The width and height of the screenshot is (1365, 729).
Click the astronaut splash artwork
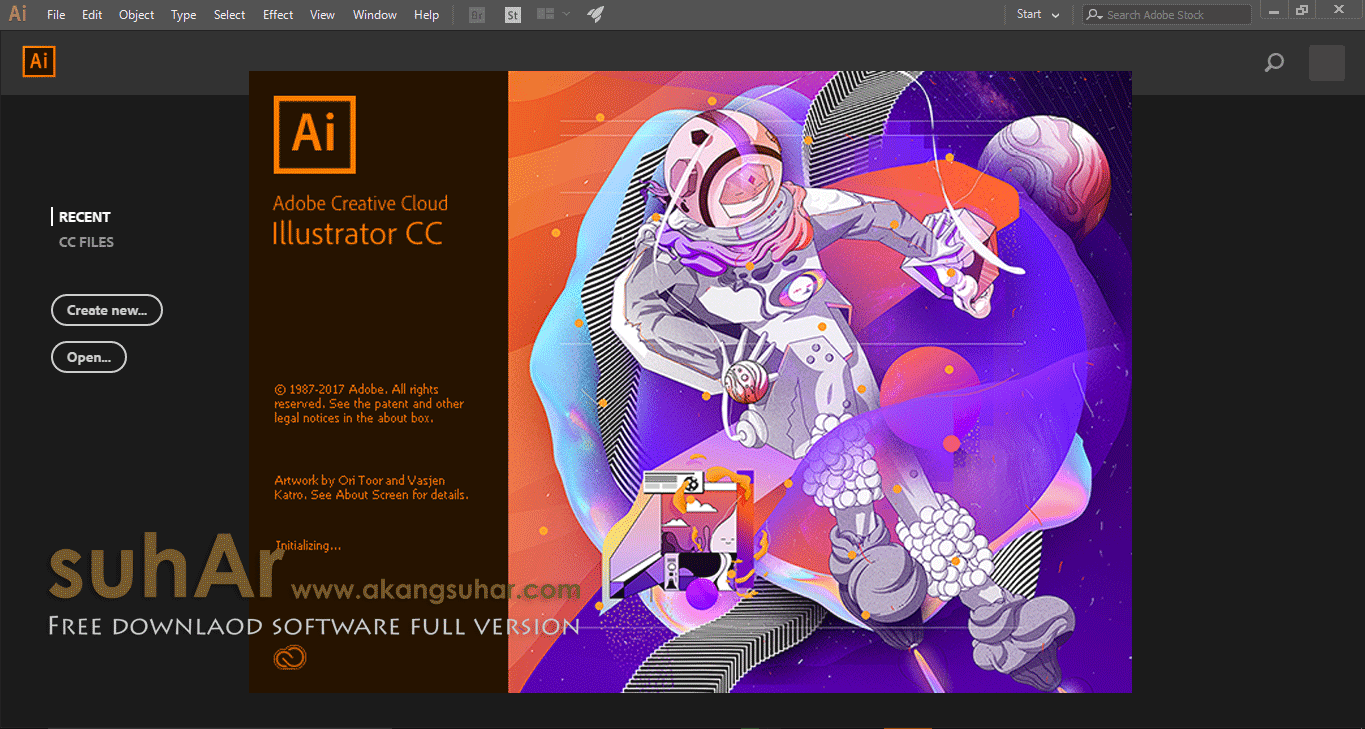[x=820, y=382]
